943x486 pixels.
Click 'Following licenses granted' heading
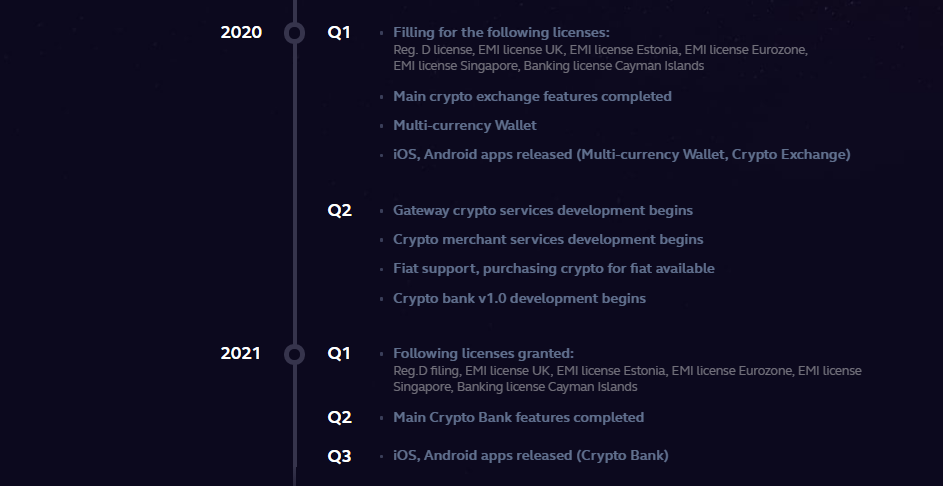coord(484,354)
